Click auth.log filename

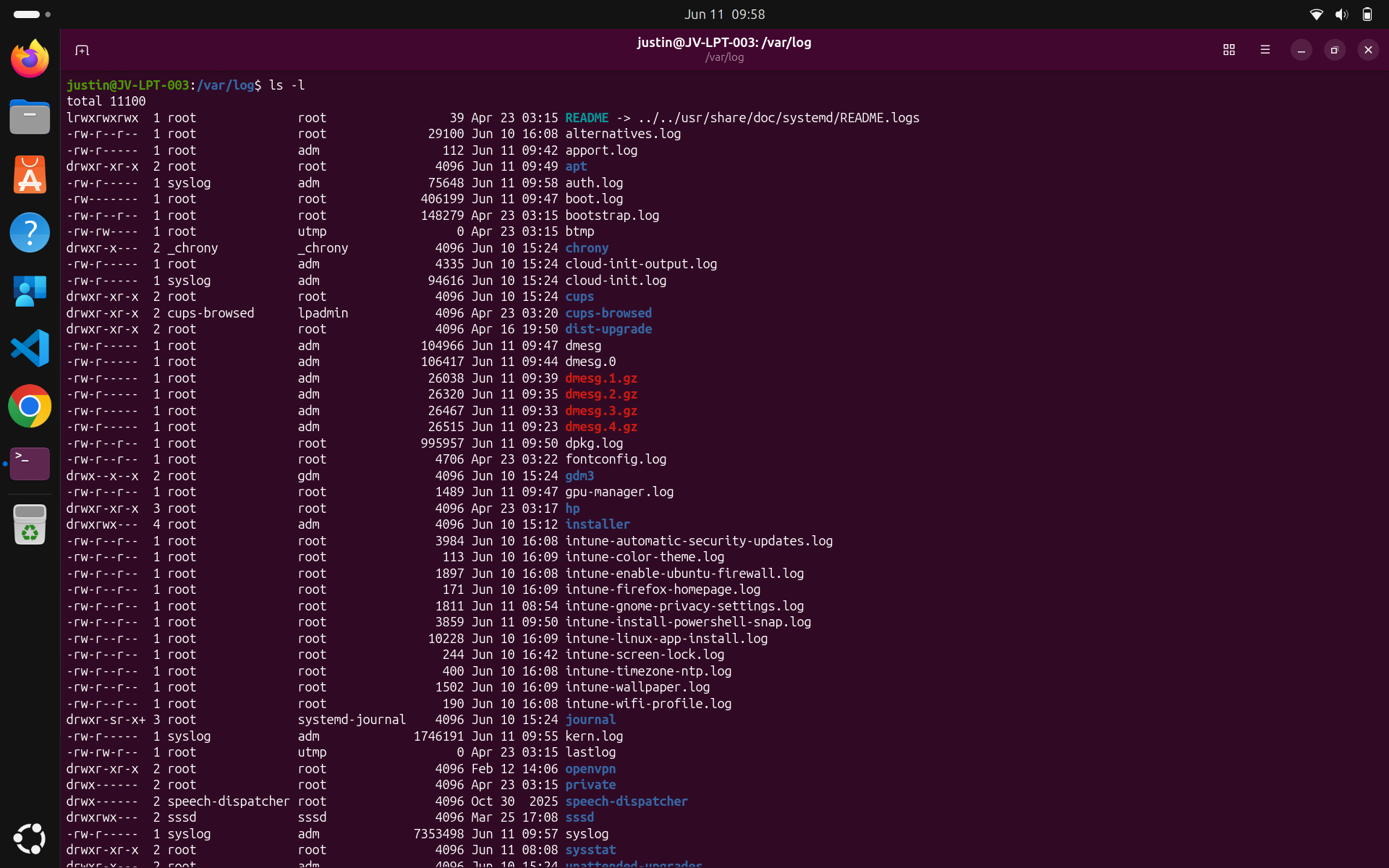[x=594, y=183]
